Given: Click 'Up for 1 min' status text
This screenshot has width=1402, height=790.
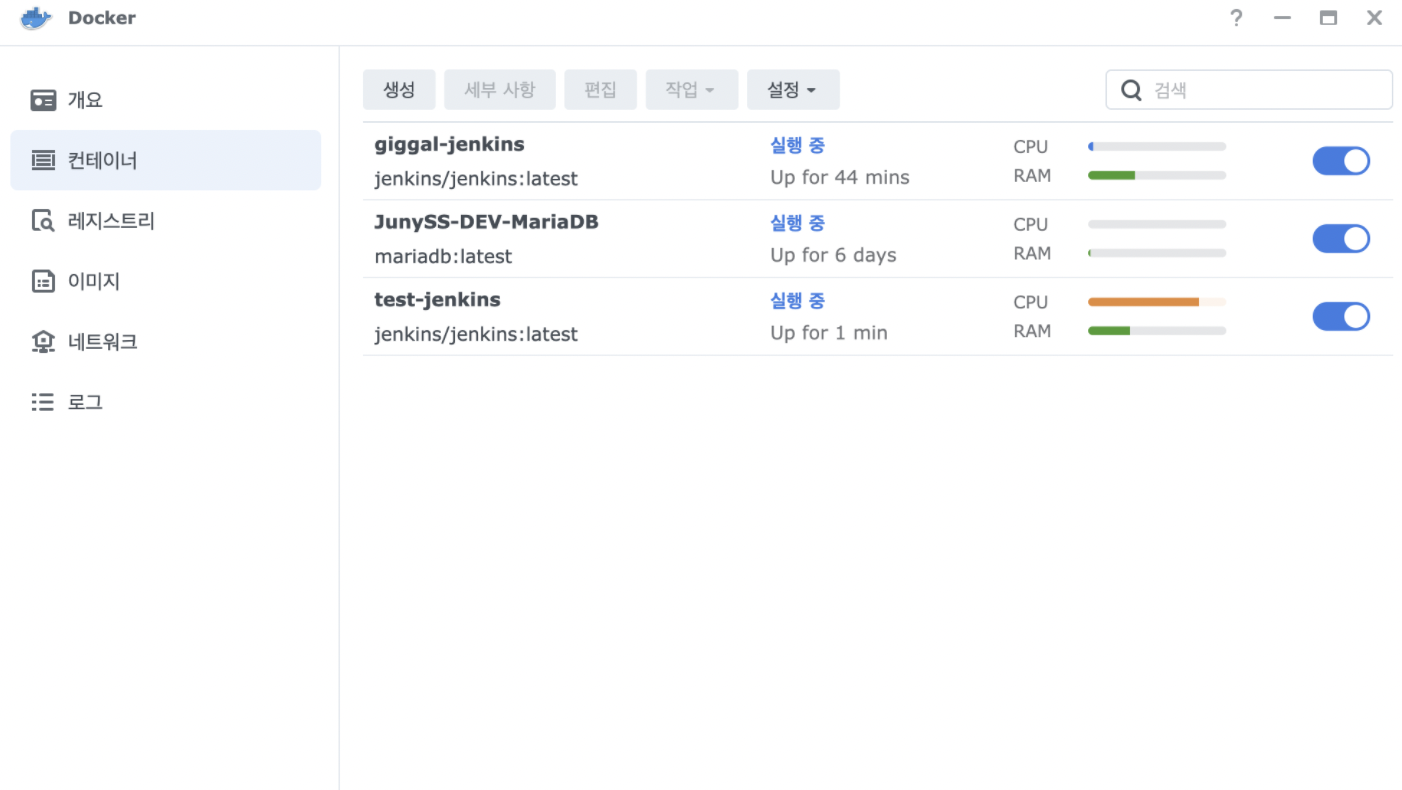Looking at the screenshot, I should coord(829,333).
